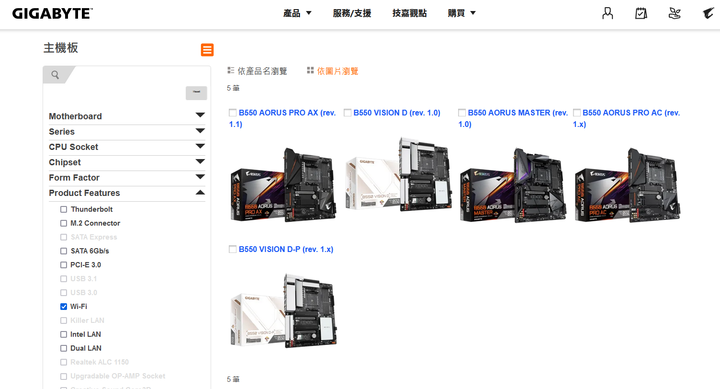Image resolution: width=720 pixels, height=389 pixels.
Task: Click the plant leaf icon in header
Action: [674, 13]
